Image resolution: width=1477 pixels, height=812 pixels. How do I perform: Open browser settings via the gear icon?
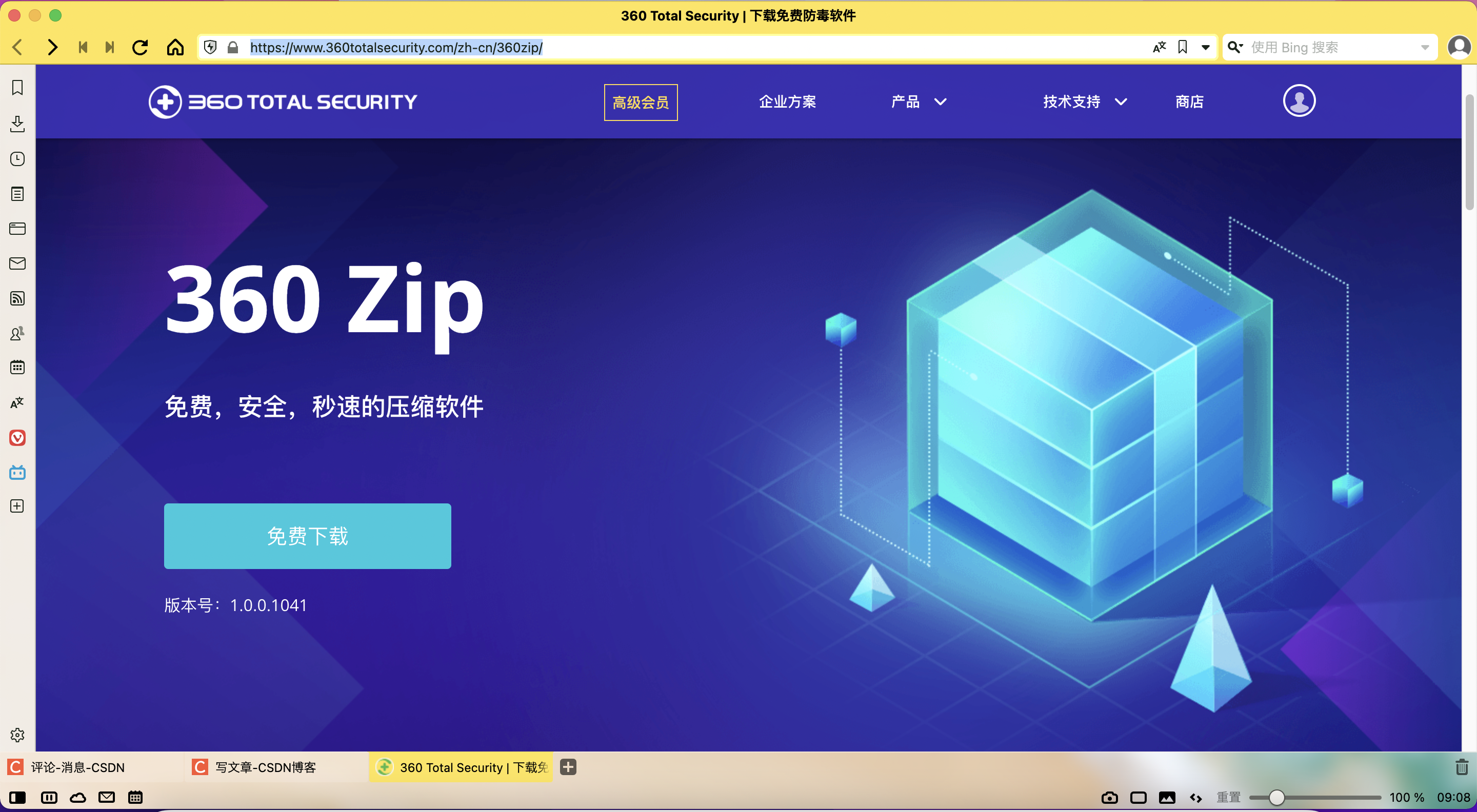[x=17, y=735]
